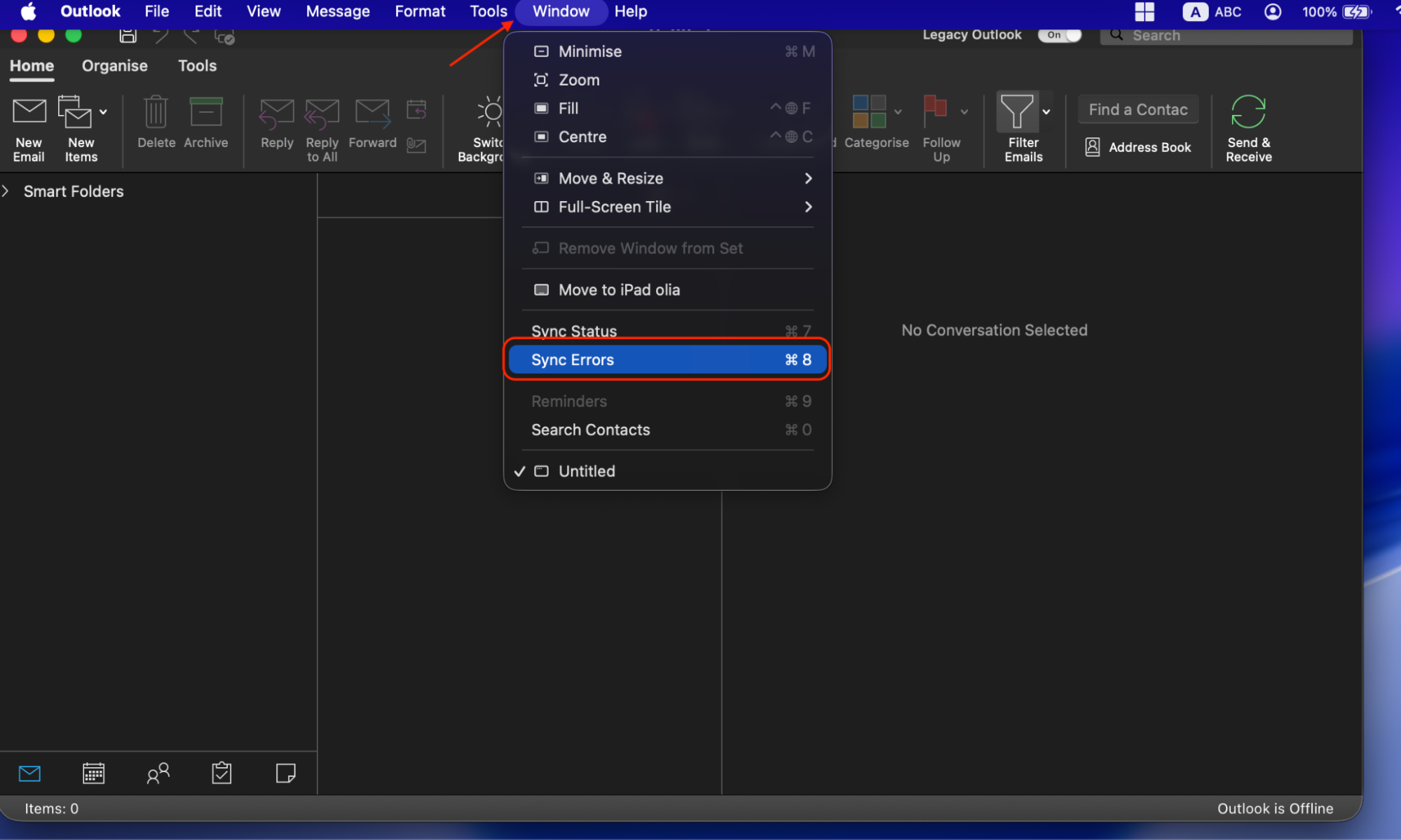This screenshot has width=1401, height=840.
Task: Click the Search field in title bar
Action: [1226, 35]
